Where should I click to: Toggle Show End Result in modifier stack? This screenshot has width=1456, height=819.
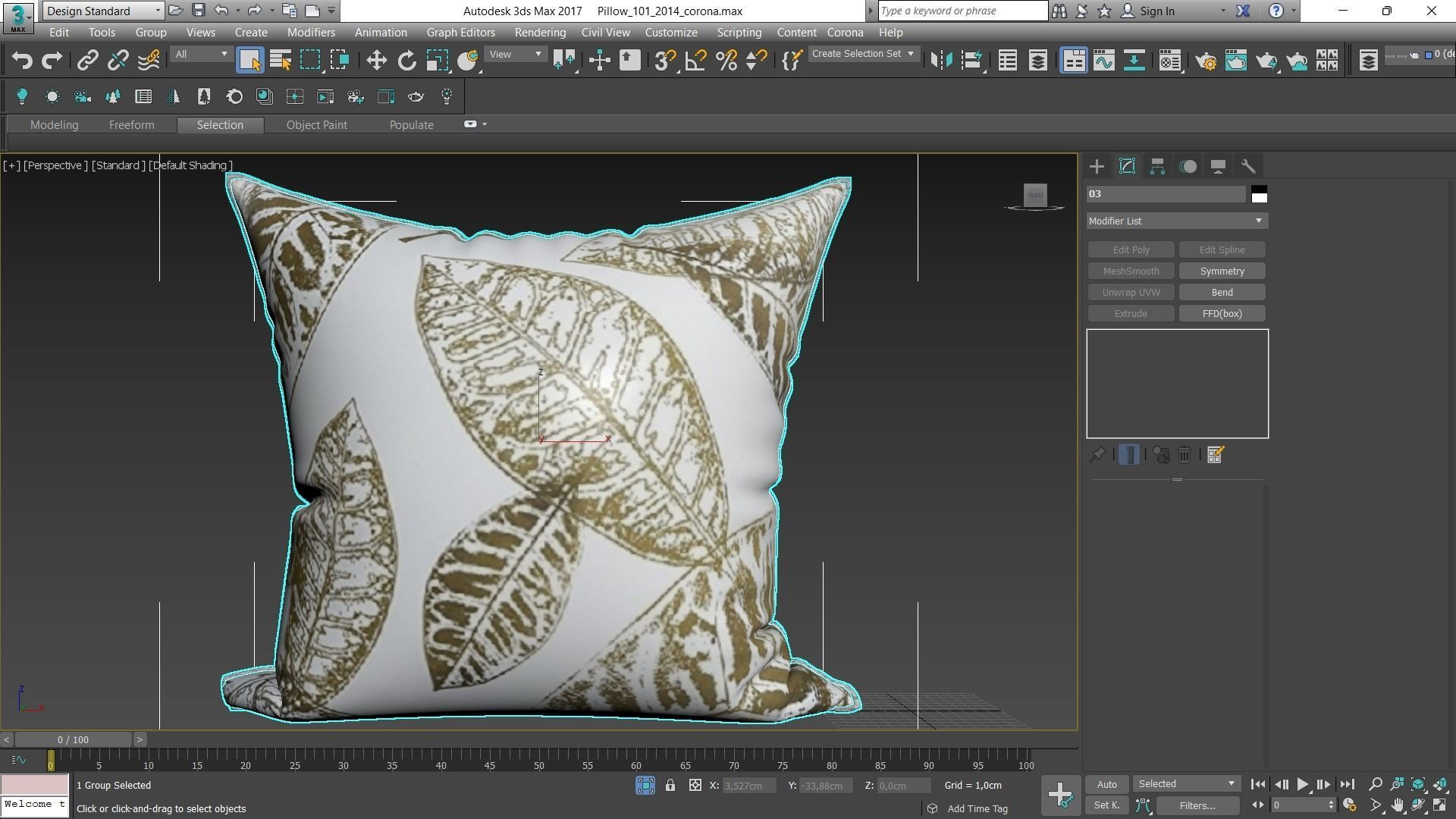[x=1129, y=455]
